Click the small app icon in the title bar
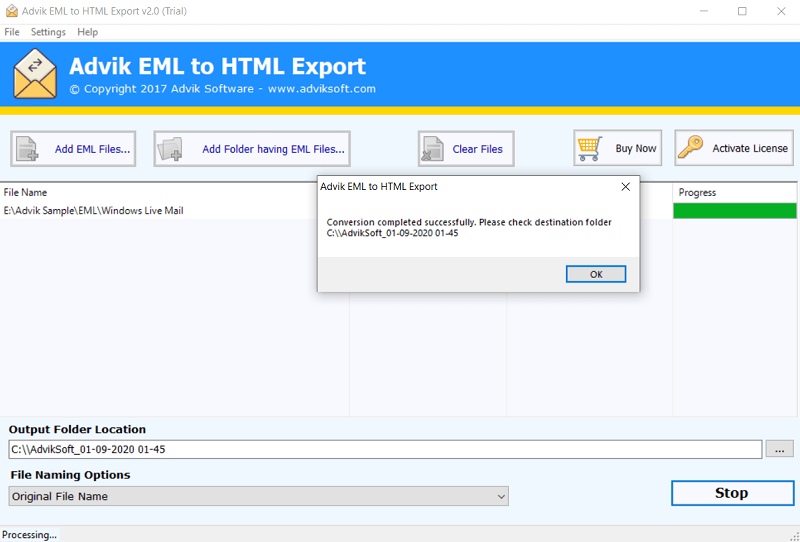 point(11,11)
